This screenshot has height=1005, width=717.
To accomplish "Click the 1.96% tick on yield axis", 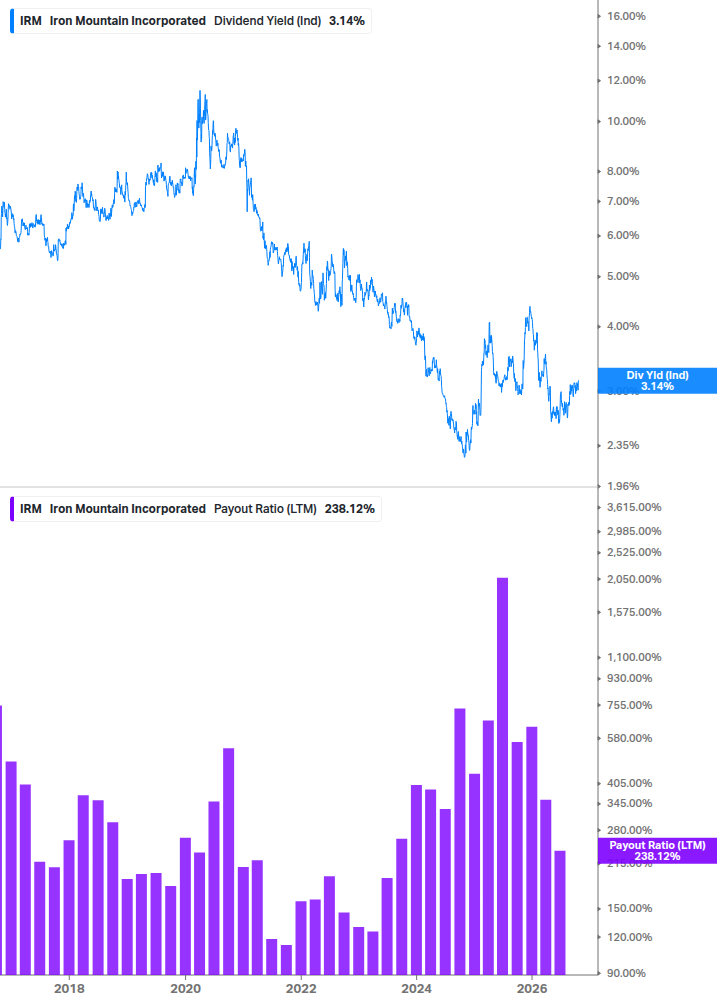I will [x=623, y=486].
